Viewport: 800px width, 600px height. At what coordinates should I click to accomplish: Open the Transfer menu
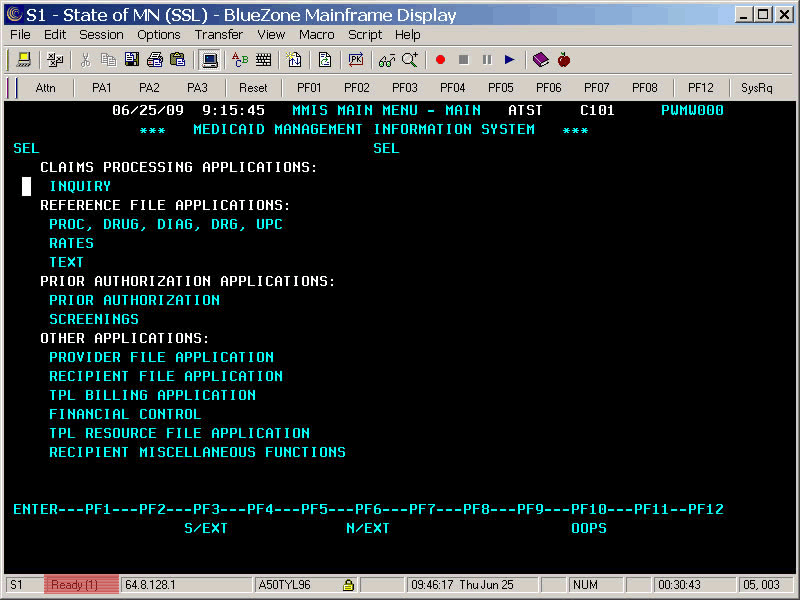point(218,34)
